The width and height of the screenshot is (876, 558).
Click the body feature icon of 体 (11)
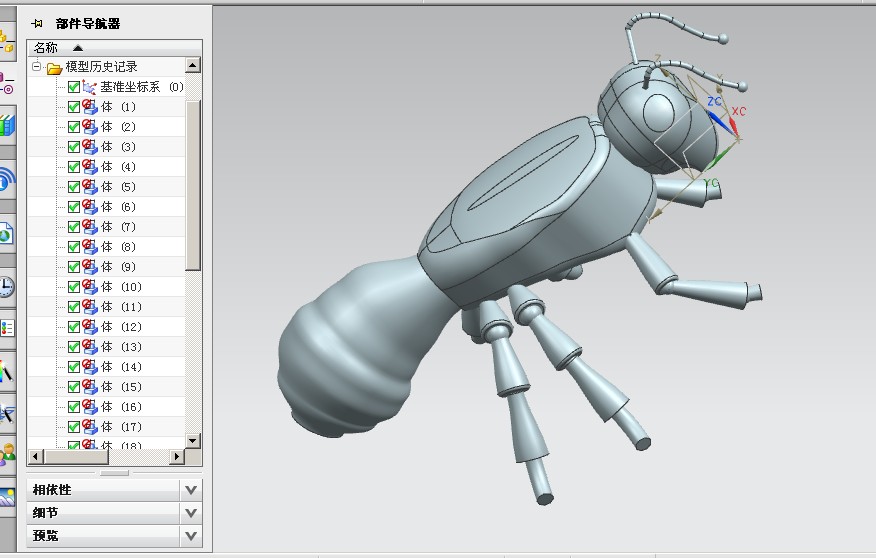tap(90, 307)
